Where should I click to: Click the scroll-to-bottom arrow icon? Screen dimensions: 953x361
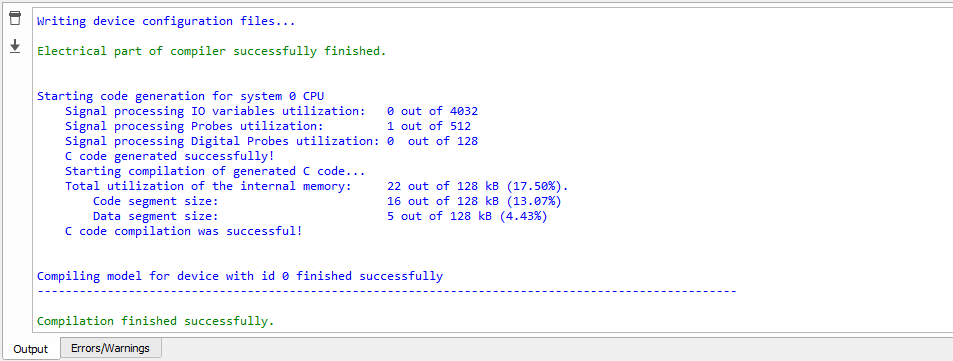coord(15,46)
